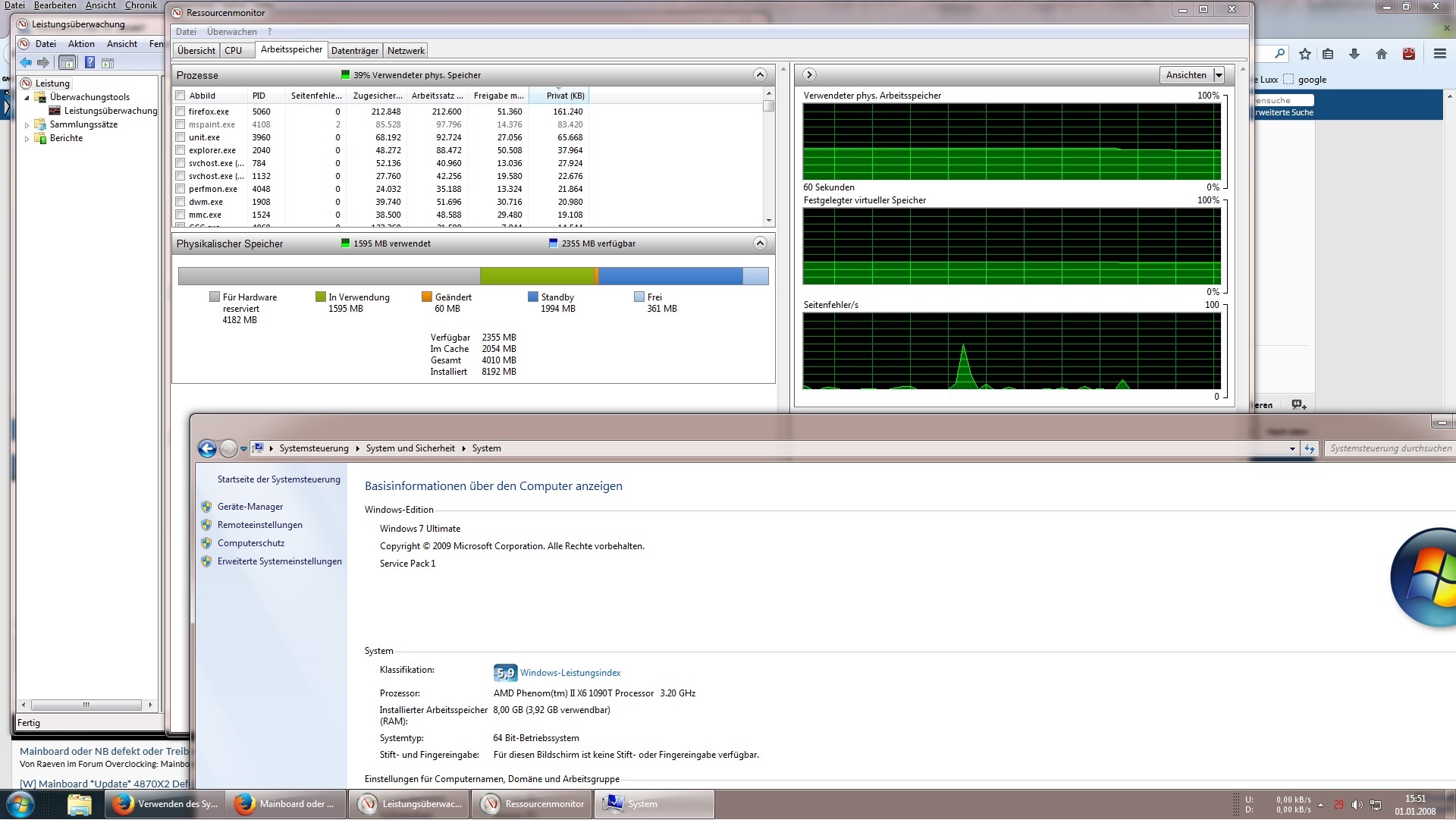Collapse the Überwachungstools tree node

coord(27,97)
